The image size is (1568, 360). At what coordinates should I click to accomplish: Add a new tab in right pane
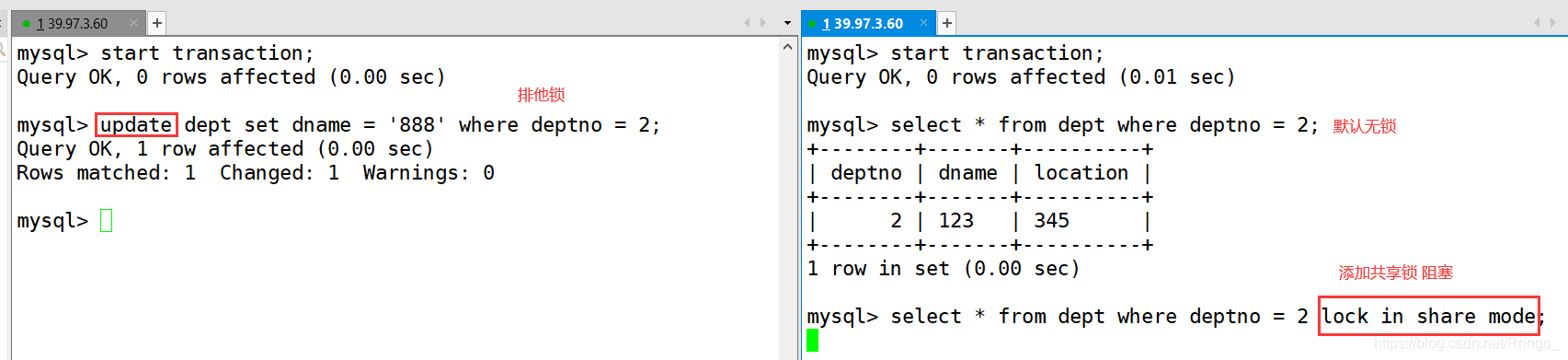947,23
